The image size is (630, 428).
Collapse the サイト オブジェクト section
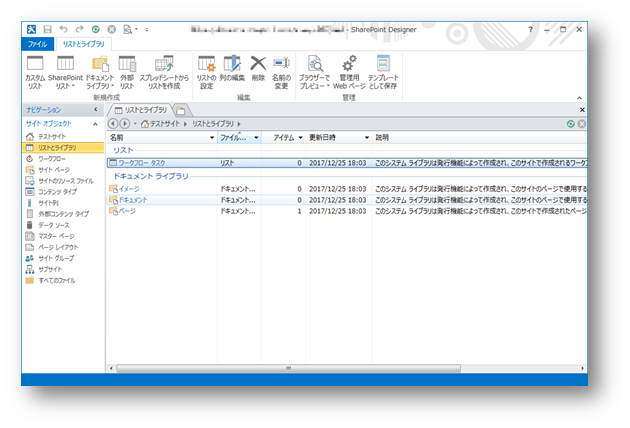[x=96, y=123]
